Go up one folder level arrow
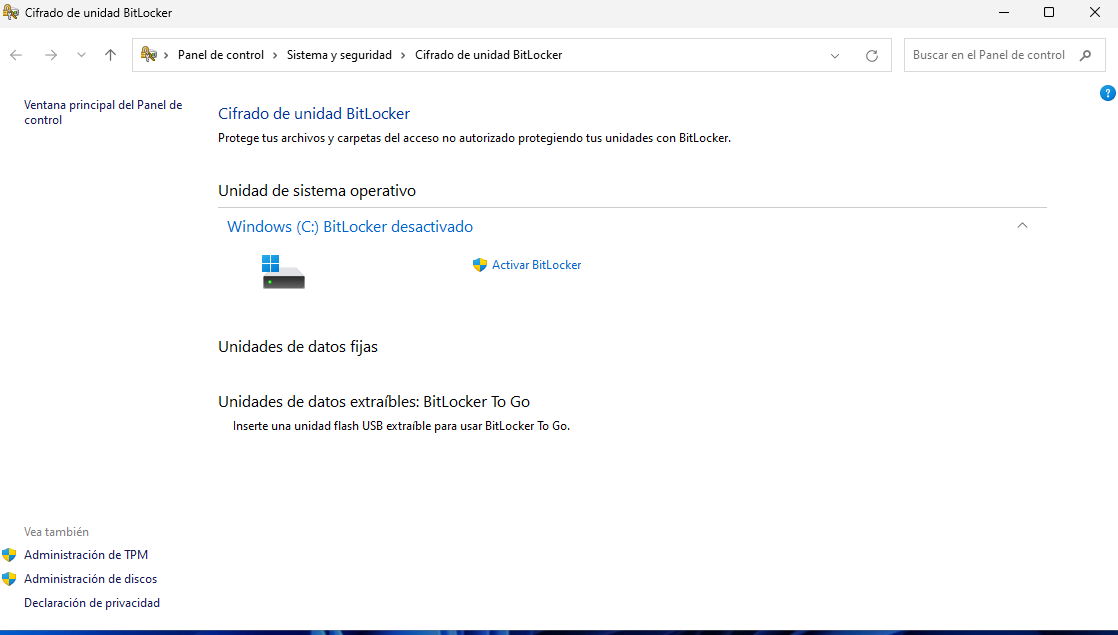 pos(110,55)
